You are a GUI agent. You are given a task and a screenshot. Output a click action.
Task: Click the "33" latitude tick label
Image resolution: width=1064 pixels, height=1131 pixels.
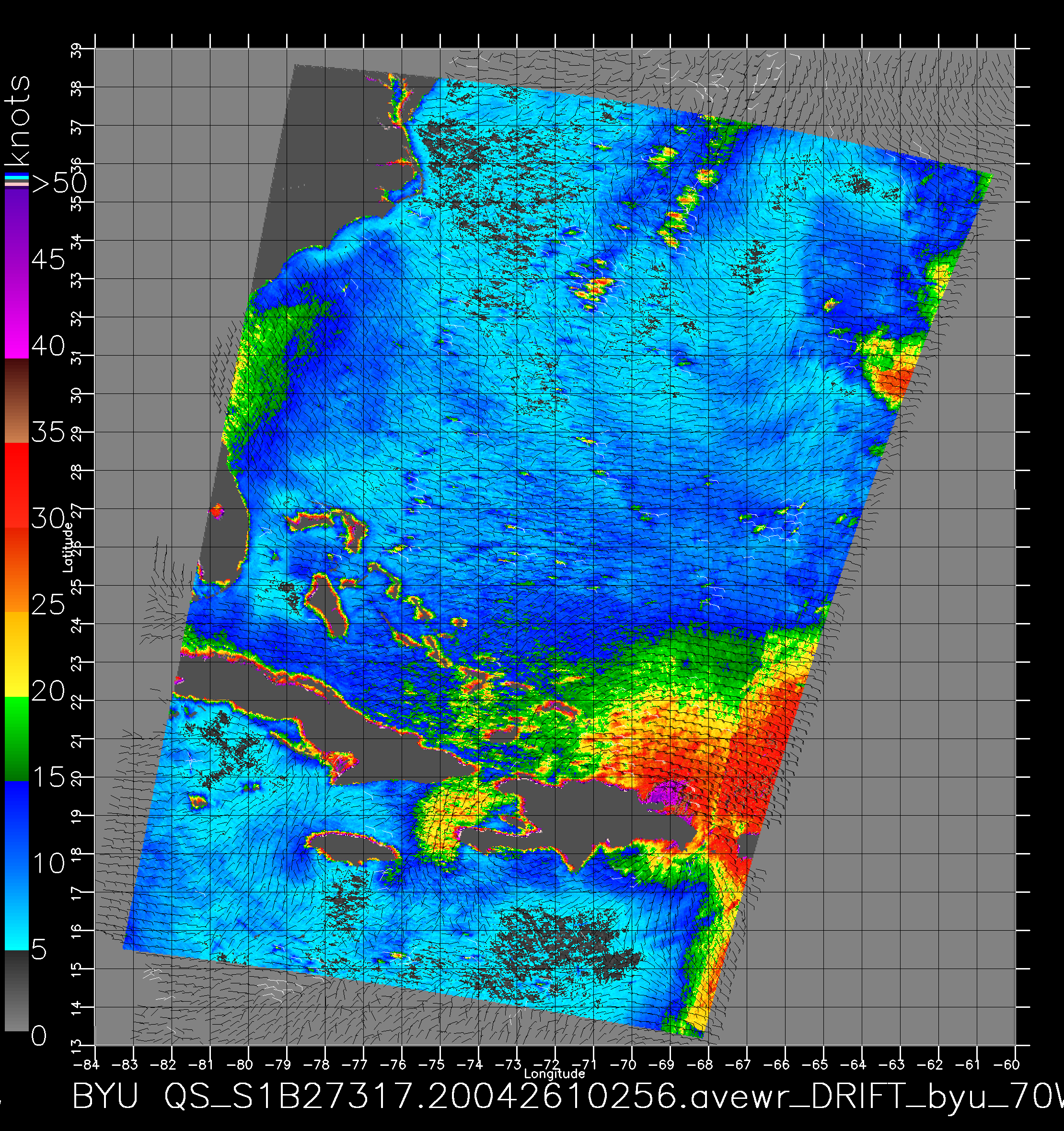pyautogui.click(x=76, y=280)
